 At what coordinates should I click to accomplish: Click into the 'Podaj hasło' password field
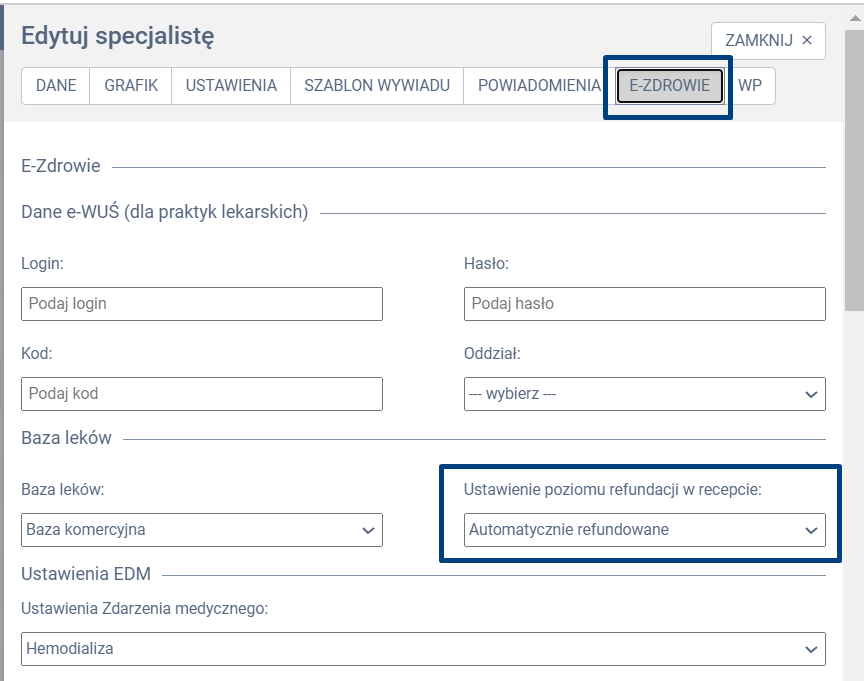(x=645, y=304)
